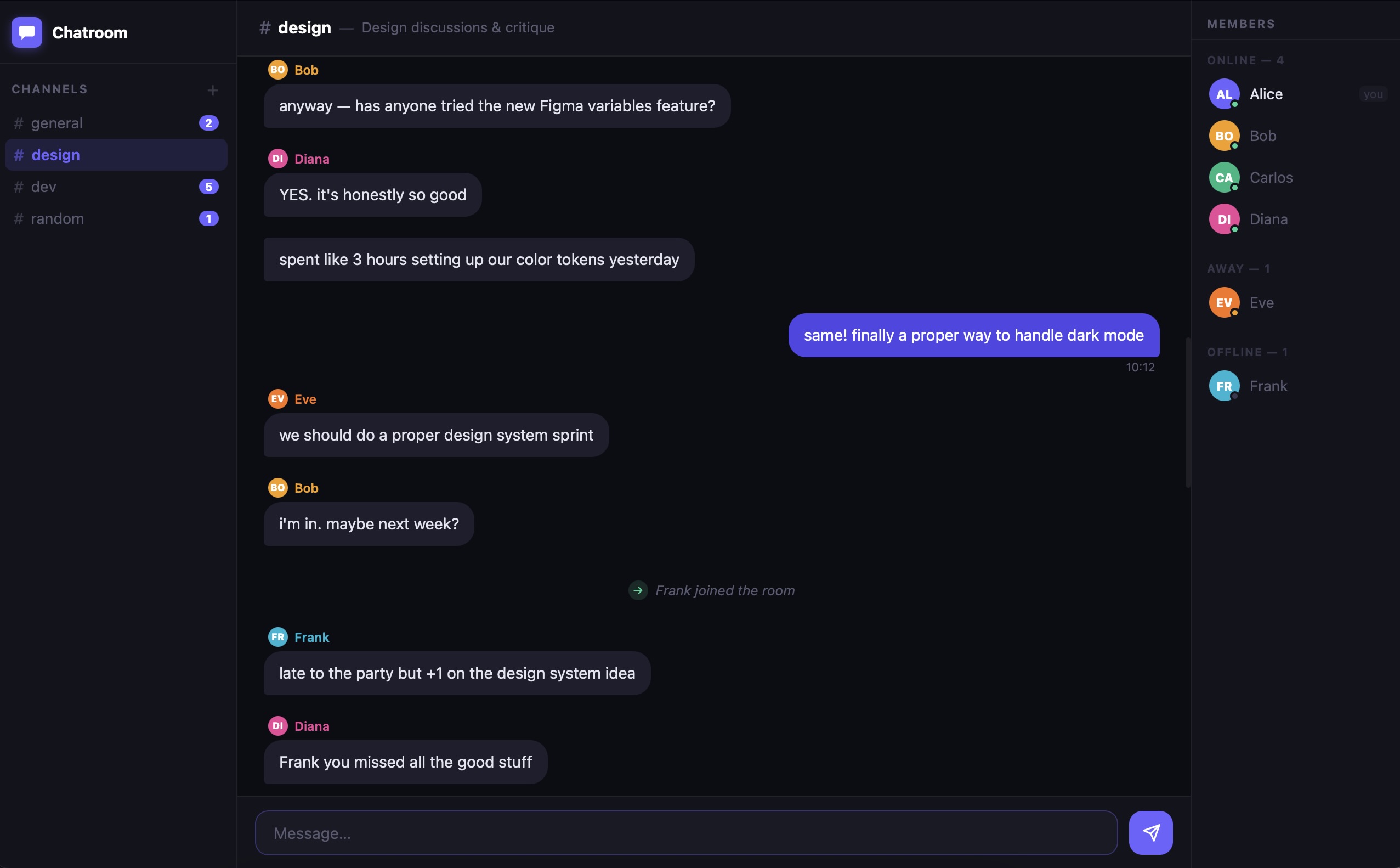Screen dimensions: 1400x868
Task: Switch to the #dev channel
Action: tap(43, 186)
